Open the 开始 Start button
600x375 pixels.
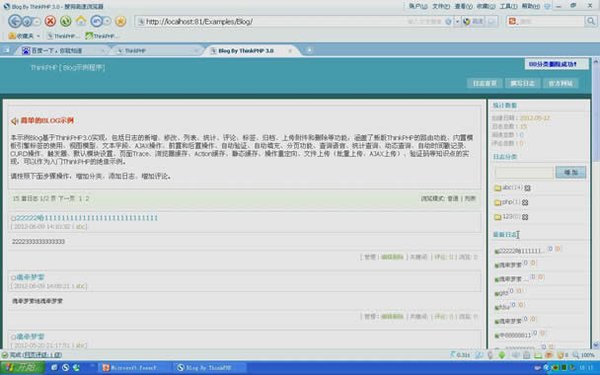tap(23, 368)
